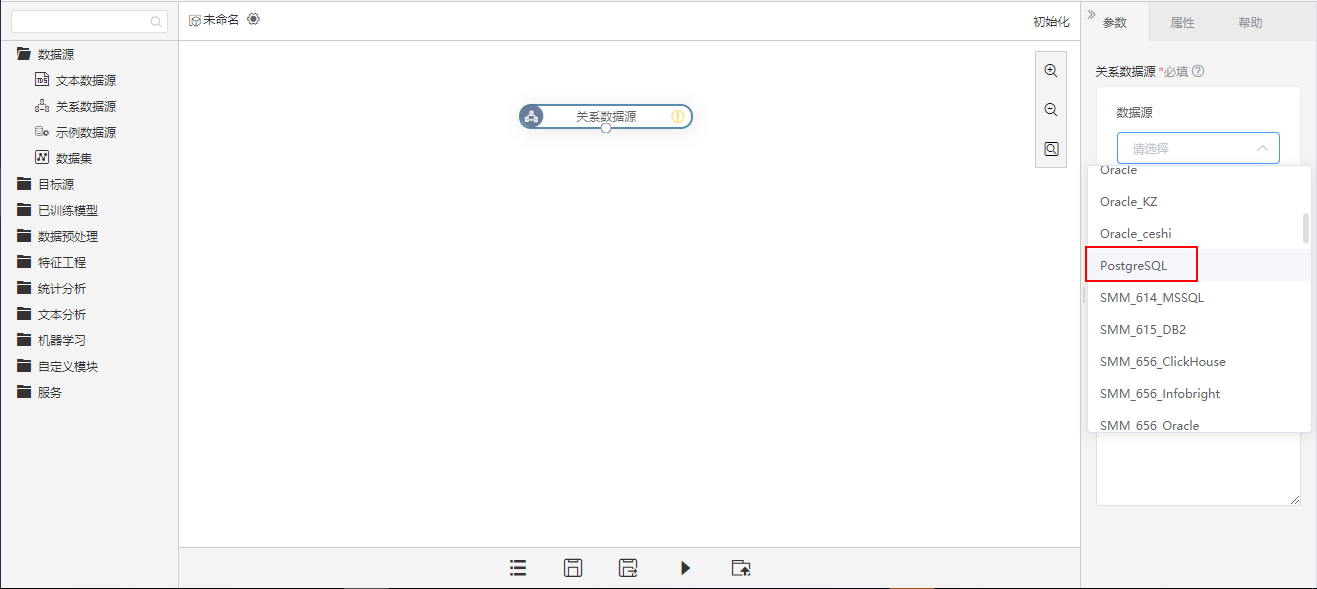
Task: Click the search magnifier icon in sidebar
Action: 156,21
